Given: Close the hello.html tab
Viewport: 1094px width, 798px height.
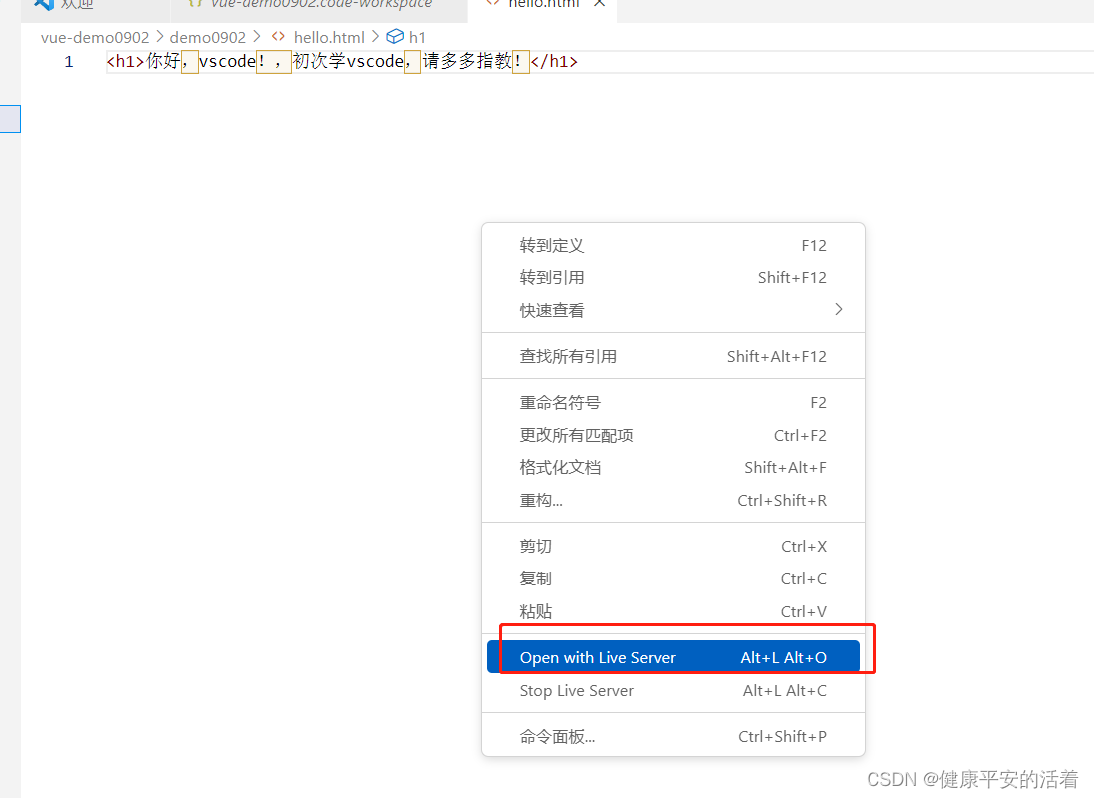Looking at the screenshot, I should coord(599,4).
